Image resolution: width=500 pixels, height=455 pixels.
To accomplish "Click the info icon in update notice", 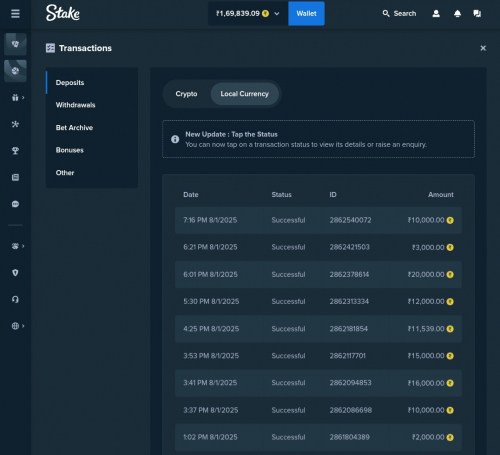I will pos(175,139).
